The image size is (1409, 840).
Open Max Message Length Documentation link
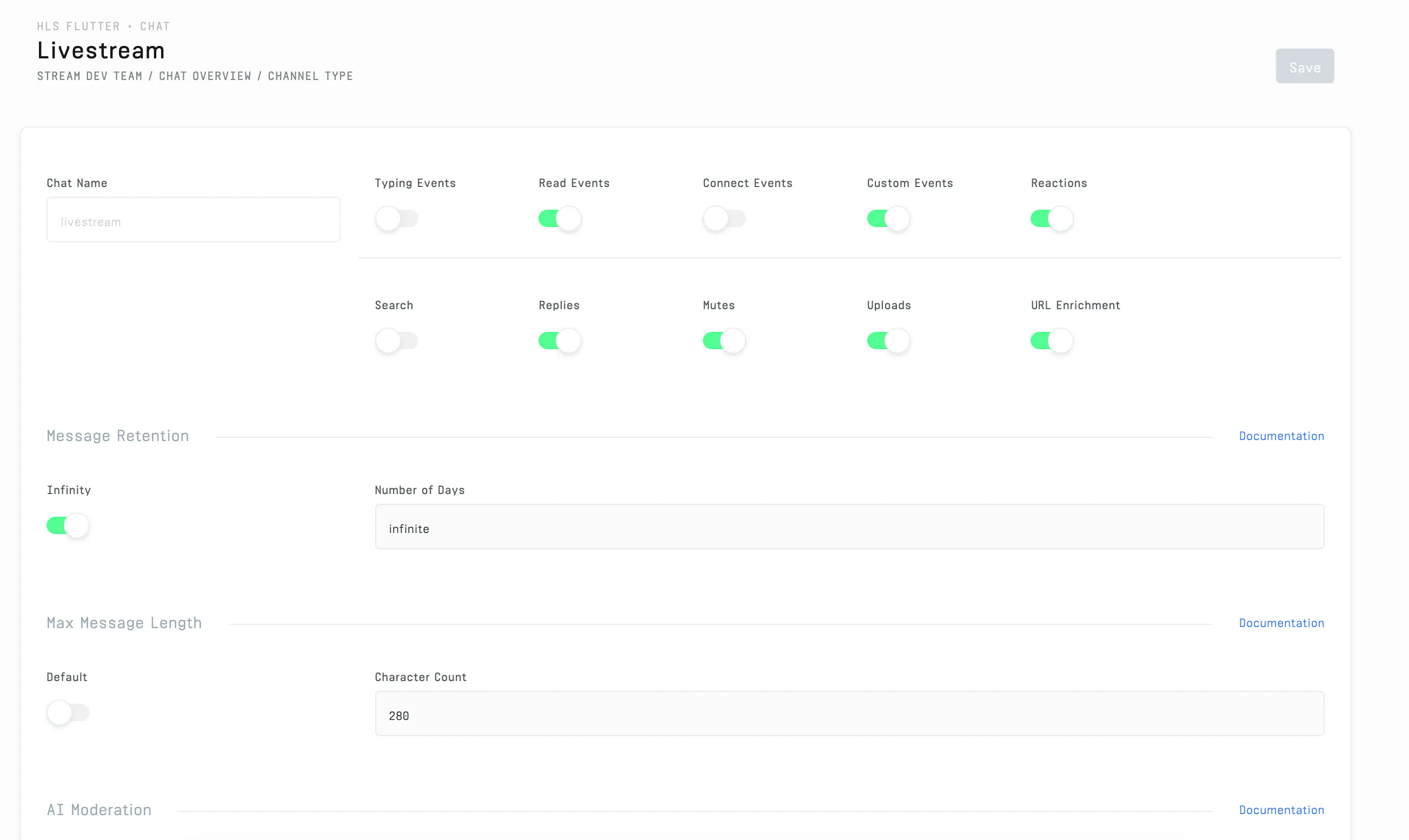(x=1281, y=623)
